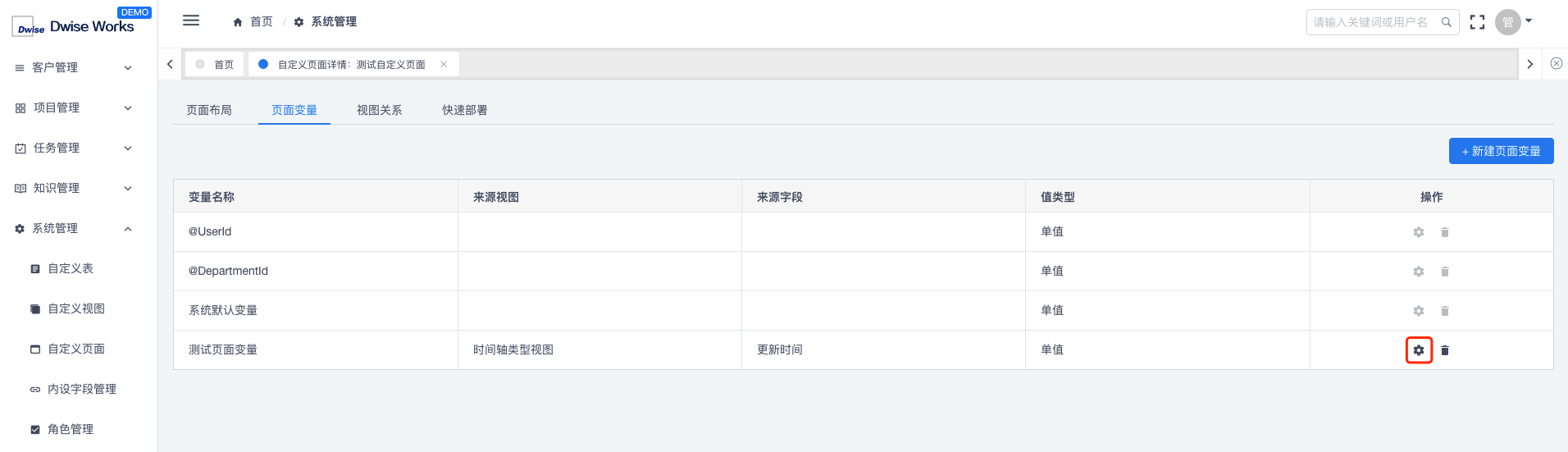The width and height of the screenshot is (1568, 452).
Task: Click trash icon in @DepartmentId row
Action: click(x=1445, y=272)
